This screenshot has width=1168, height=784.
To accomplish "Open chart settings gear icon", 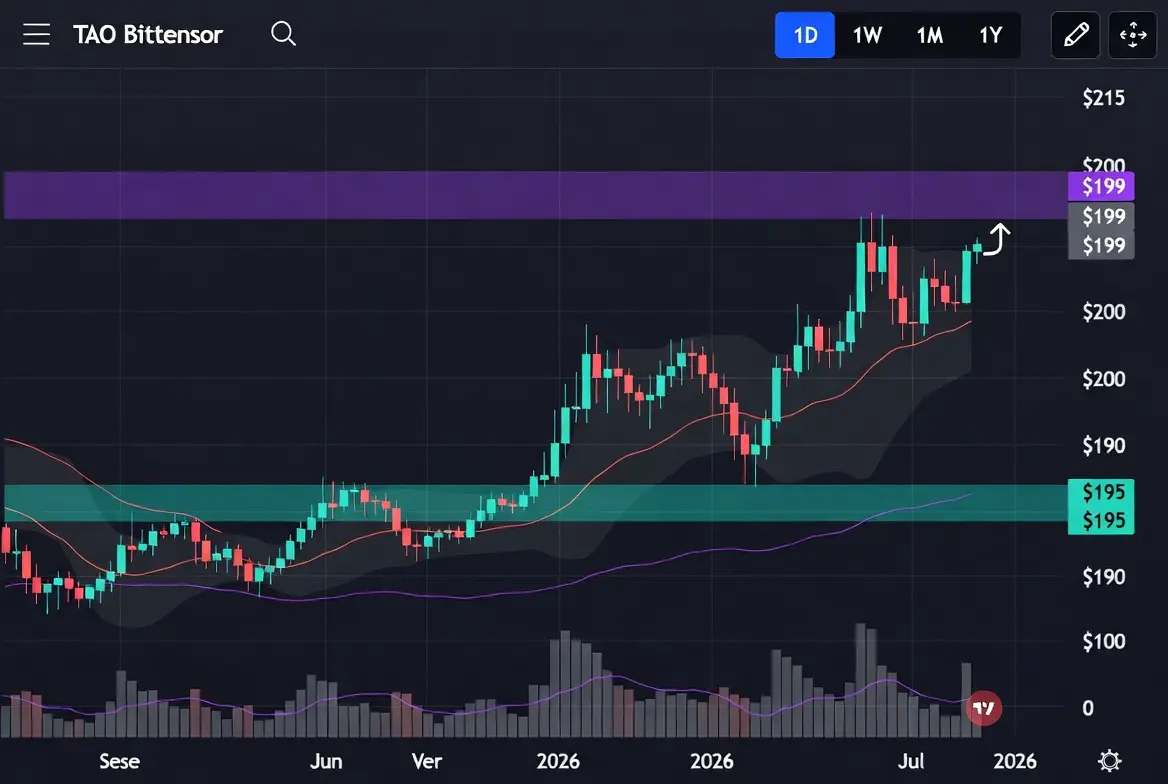I will (x=1109, y=761).
